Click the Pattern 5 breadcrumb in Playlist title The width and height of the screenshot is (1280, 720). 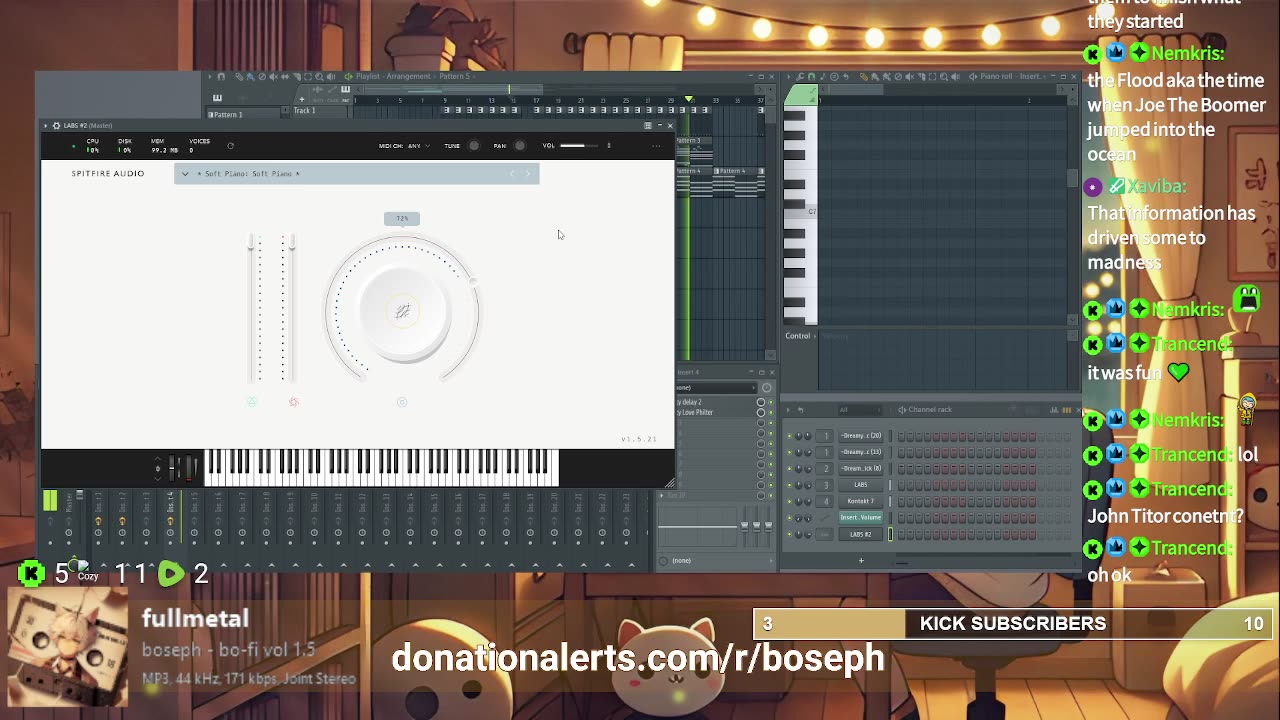click(x=454, y=76)
